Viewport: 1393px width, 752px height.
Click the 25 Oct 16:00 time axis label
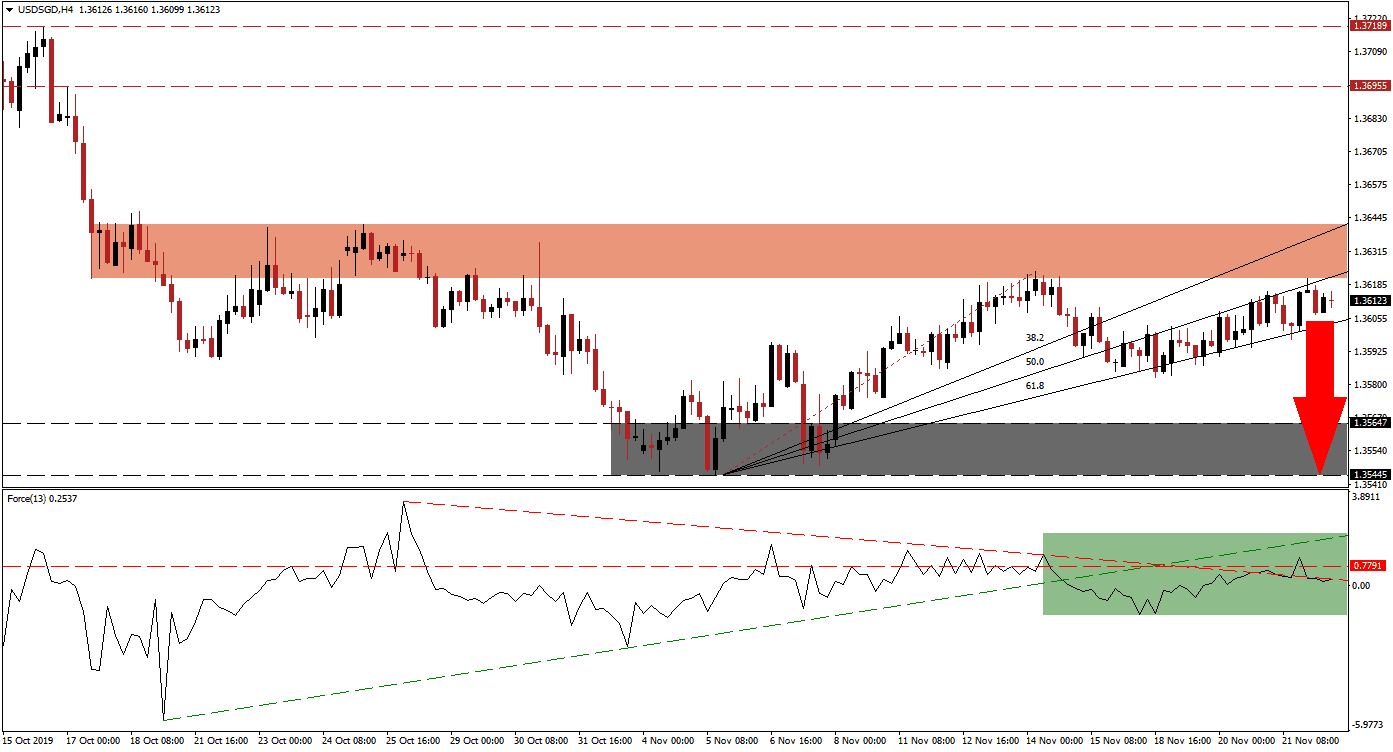(412, 741)
